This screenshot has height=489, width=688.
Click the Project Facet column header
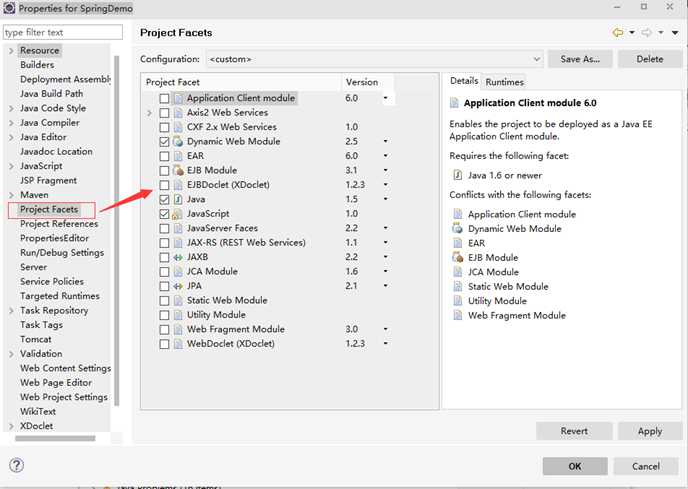point(241,82)
